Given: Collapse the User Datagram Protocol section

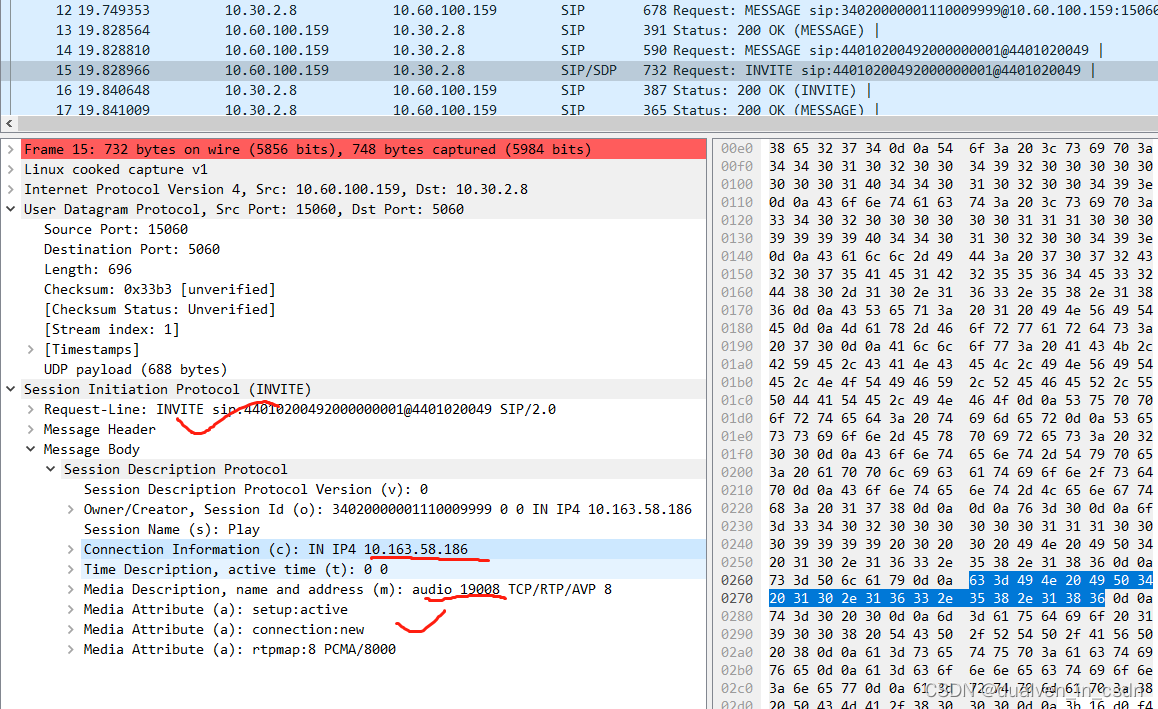Looking at the screenshot, I should tap(10, 209).
